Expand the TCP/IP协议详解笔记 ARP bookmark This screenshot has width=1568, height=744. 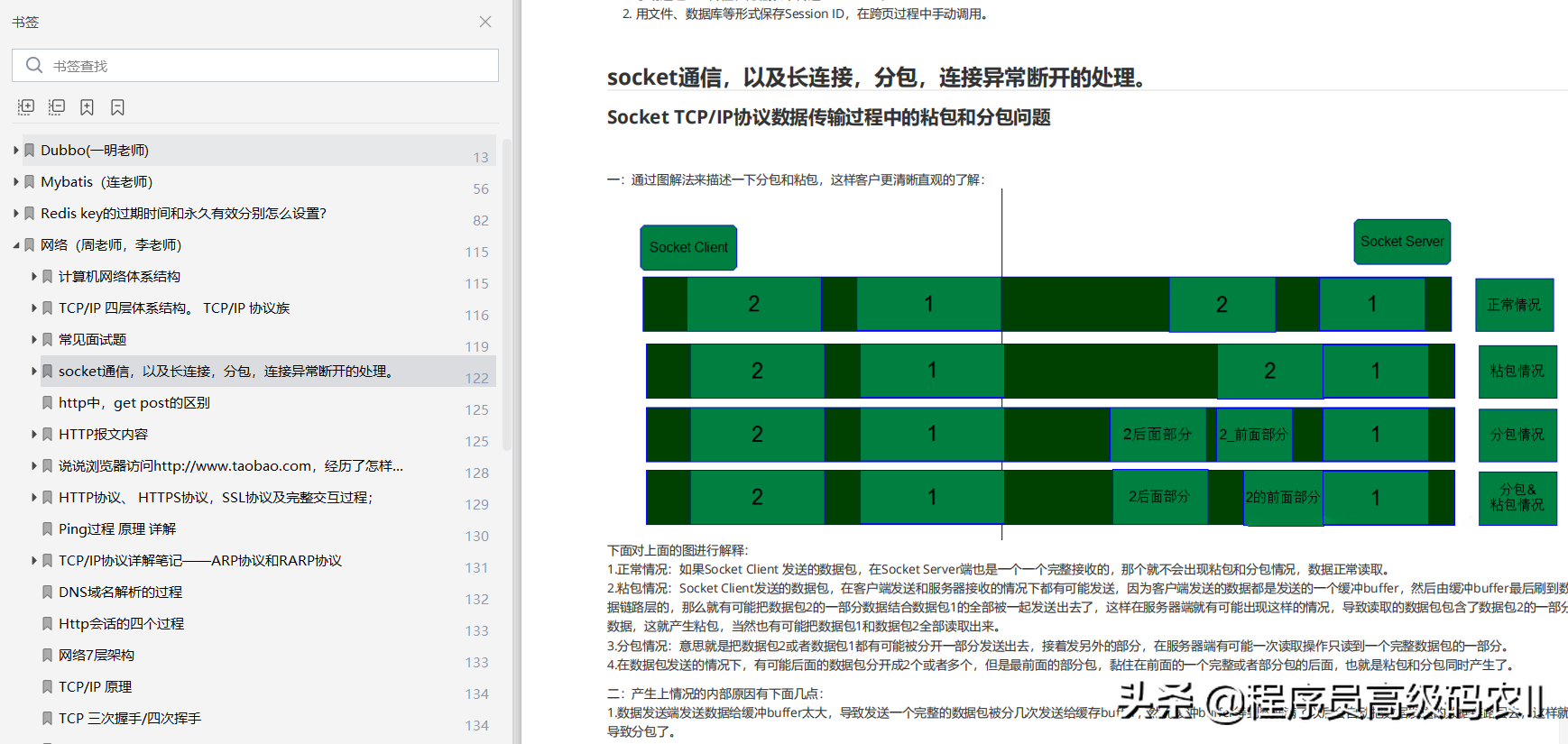coord(33,560)
